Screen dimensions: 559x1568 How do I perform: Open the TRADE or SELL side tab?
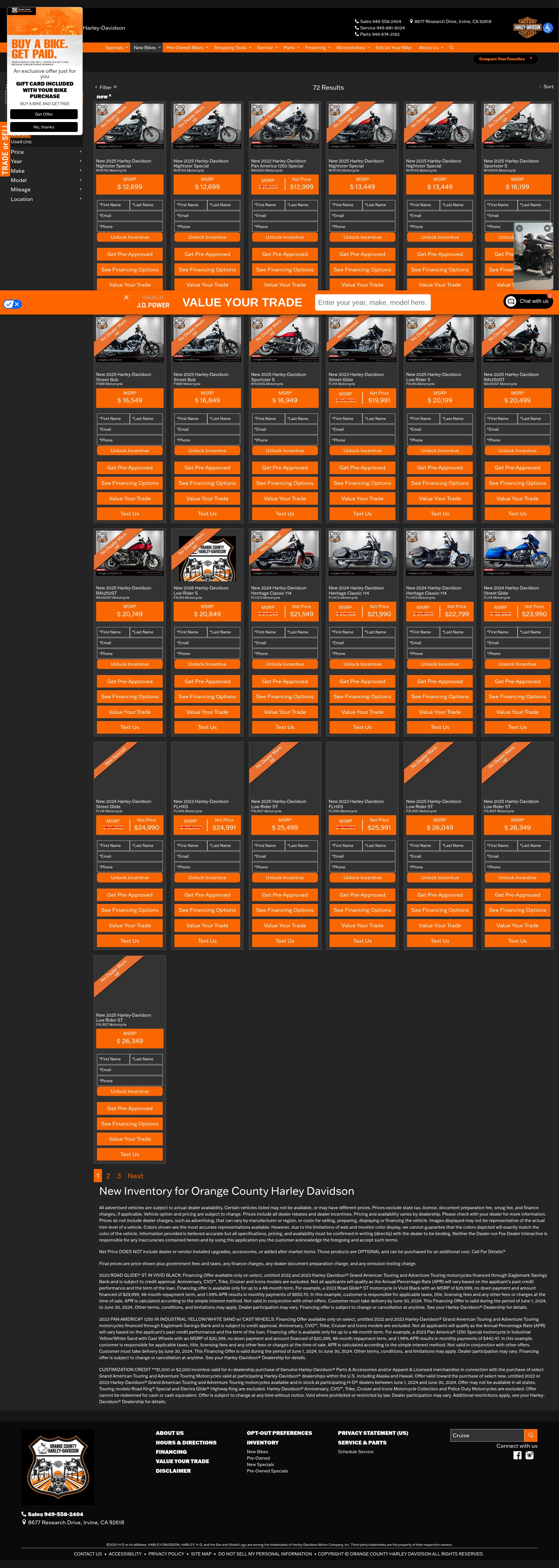click(x=5, y=149)
